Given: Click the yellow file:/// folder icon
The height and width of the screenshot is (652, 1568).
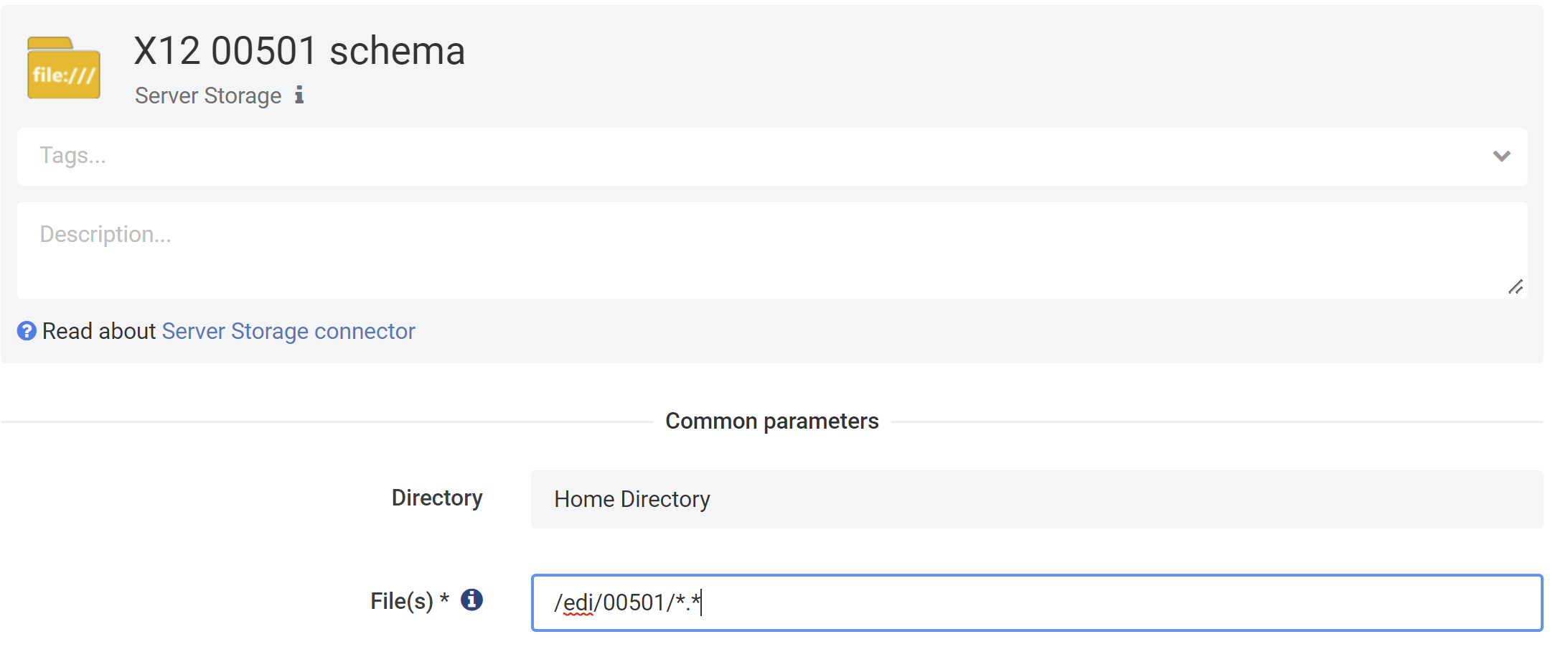Looking at the screenshot, I should [63, 68].
